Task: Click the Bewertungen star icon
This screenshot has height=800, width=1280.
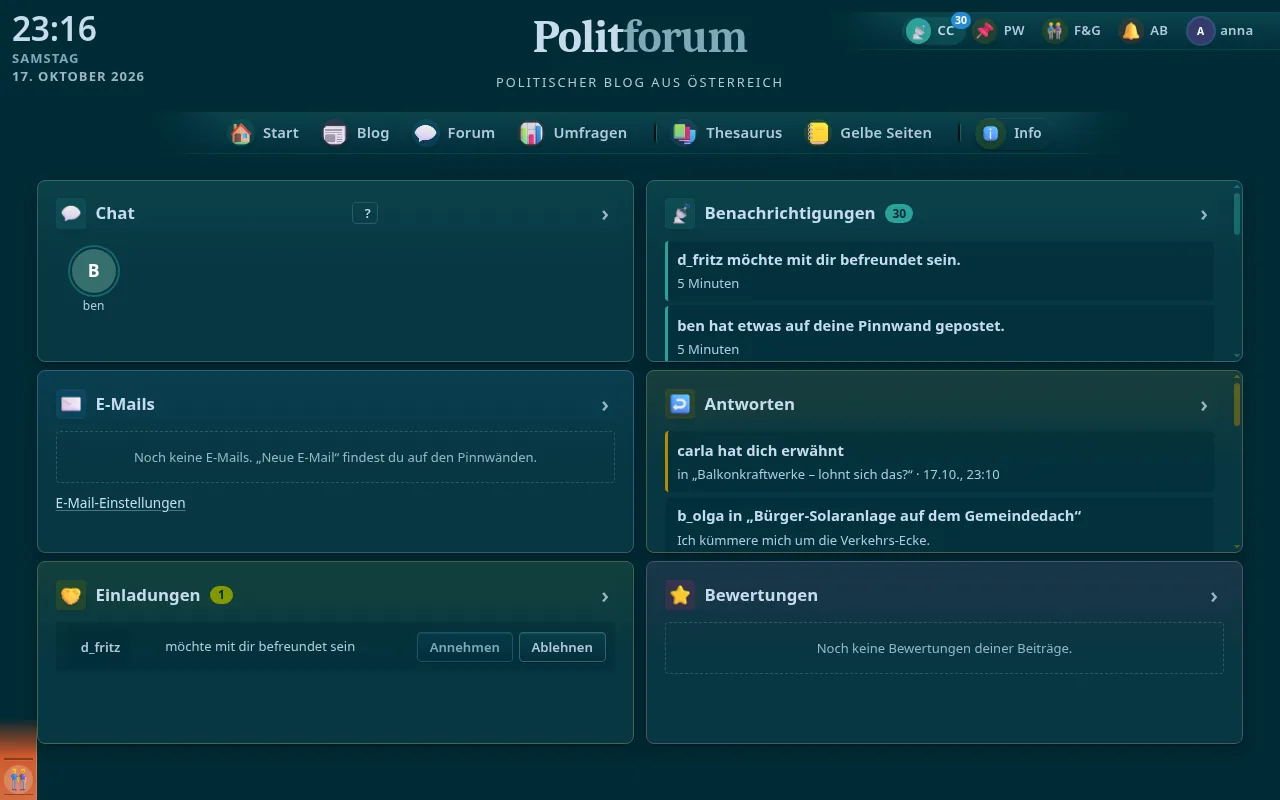Action: 680,595
